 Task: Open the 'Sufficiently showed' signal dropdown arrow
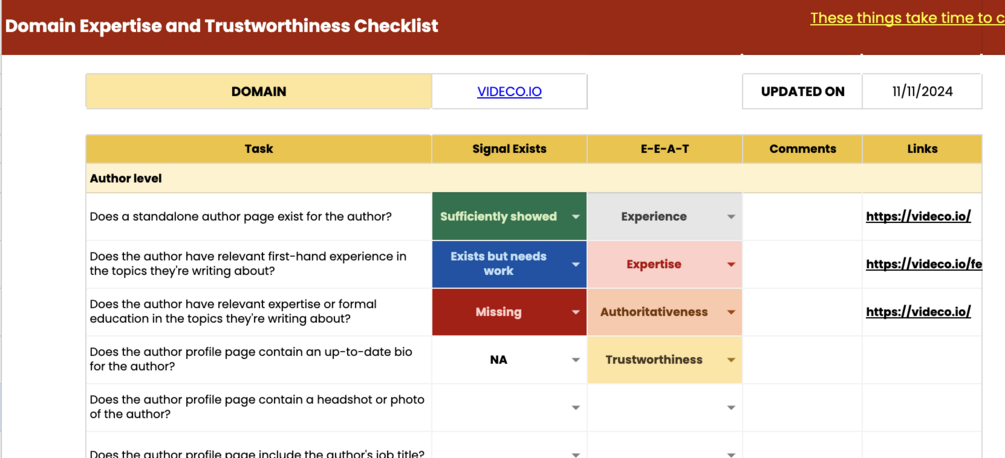tap(575, 217)
